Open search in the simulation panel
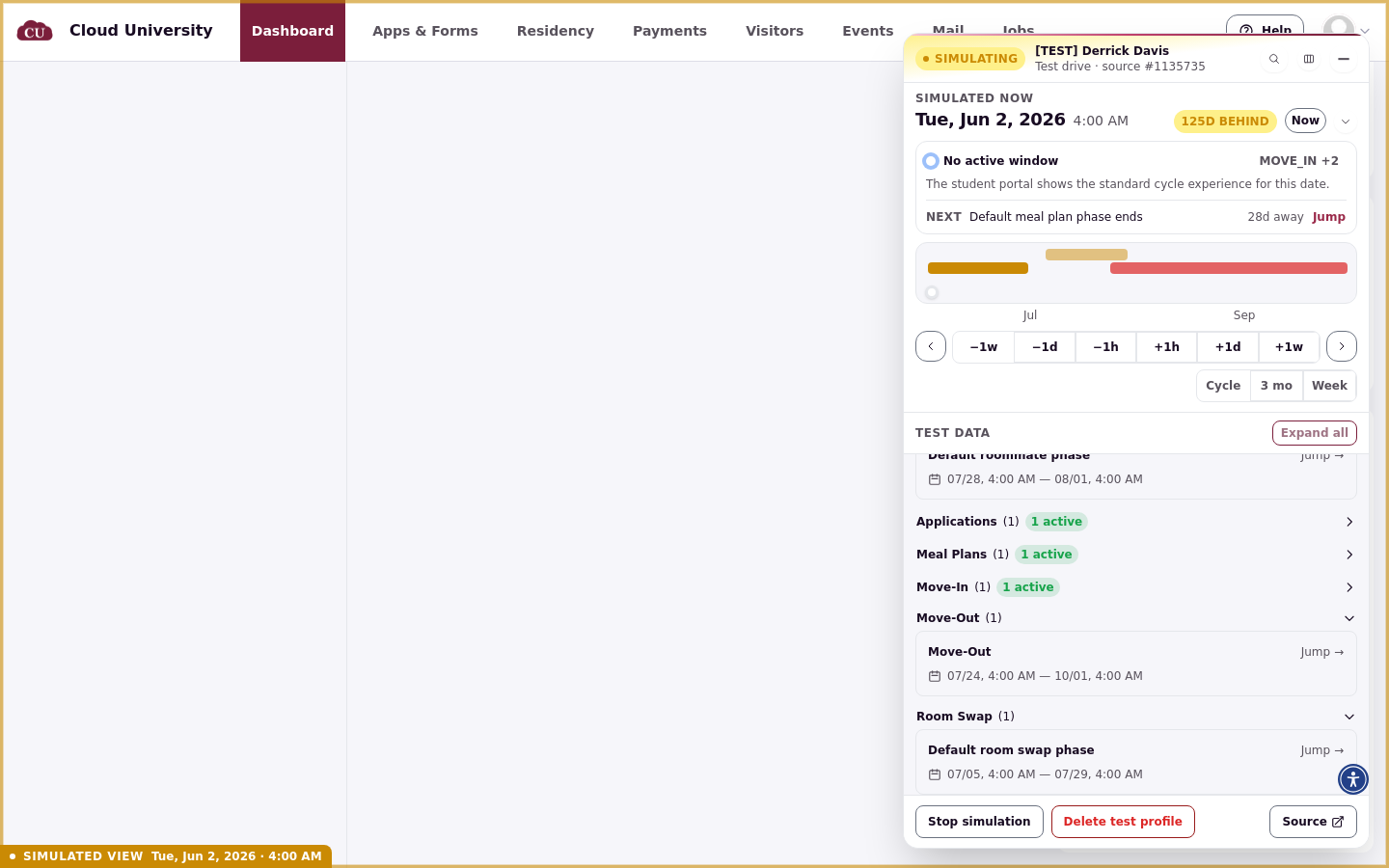The width and height of the screenshot is (1389, 868). pos(1274,59)
